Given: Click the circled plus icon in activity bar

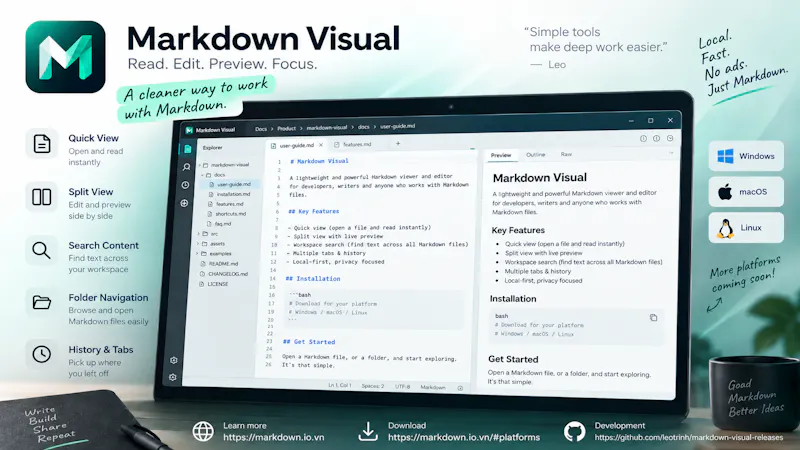Looking at the screenshot, I should point(184,203).
